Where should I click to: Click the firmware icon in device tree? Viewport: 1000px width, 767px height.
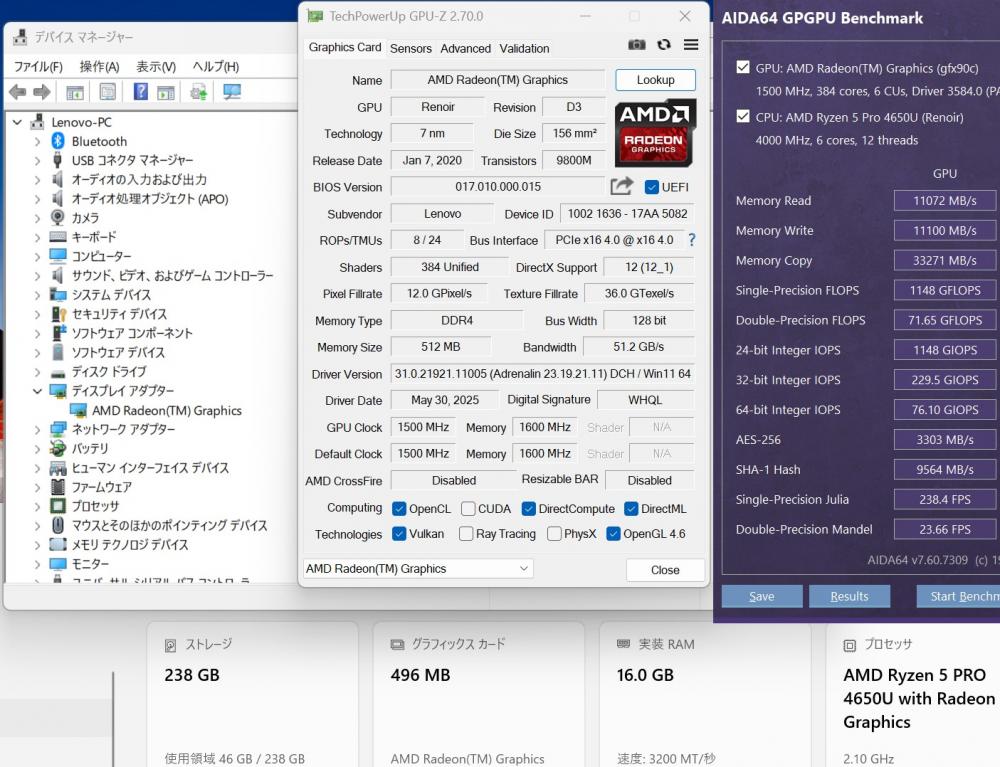(x=58, y=486)
